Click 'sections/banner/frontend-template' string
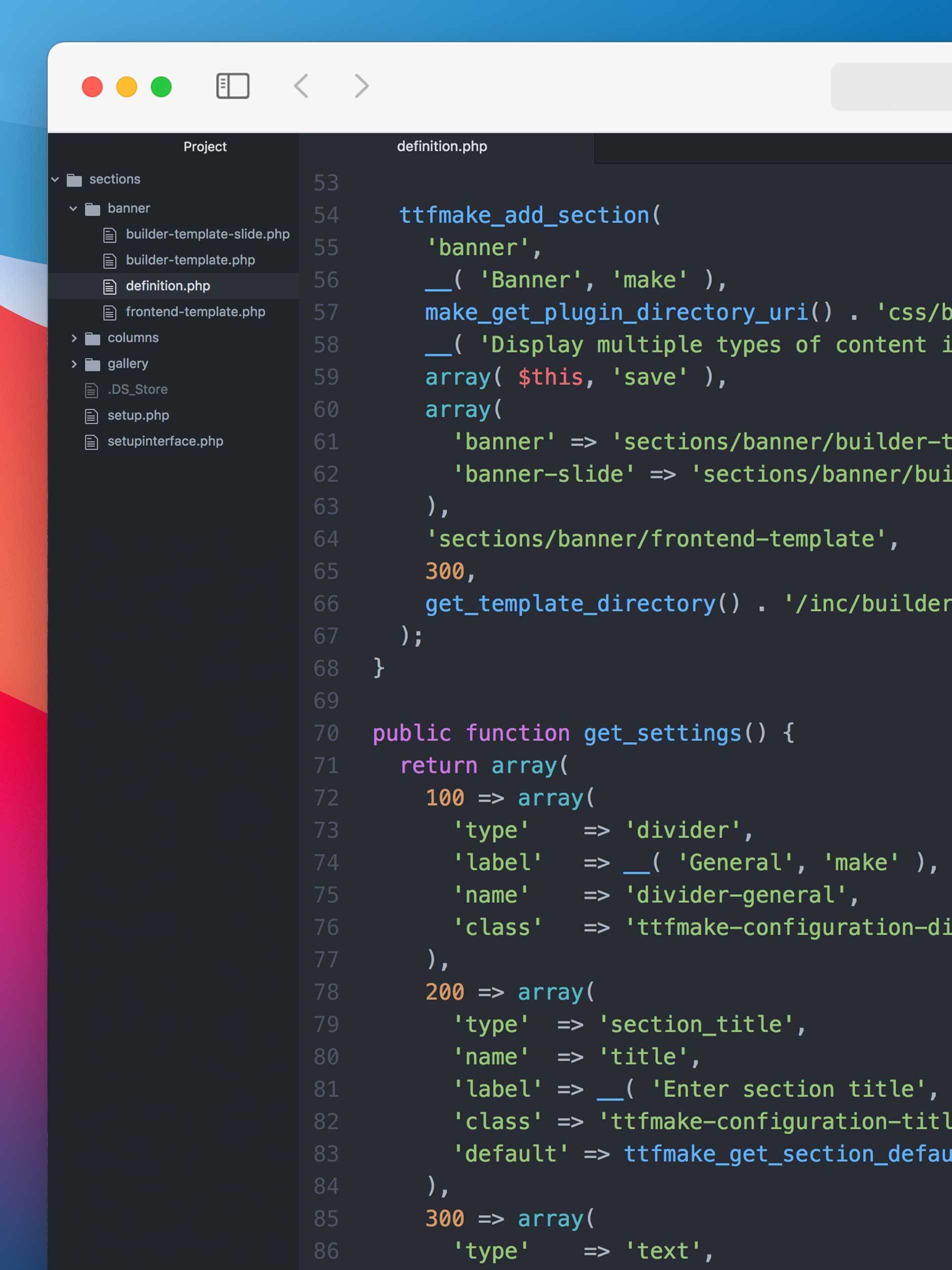The image size is (952, 1270). pyautogui.click(x=656, y=539)
